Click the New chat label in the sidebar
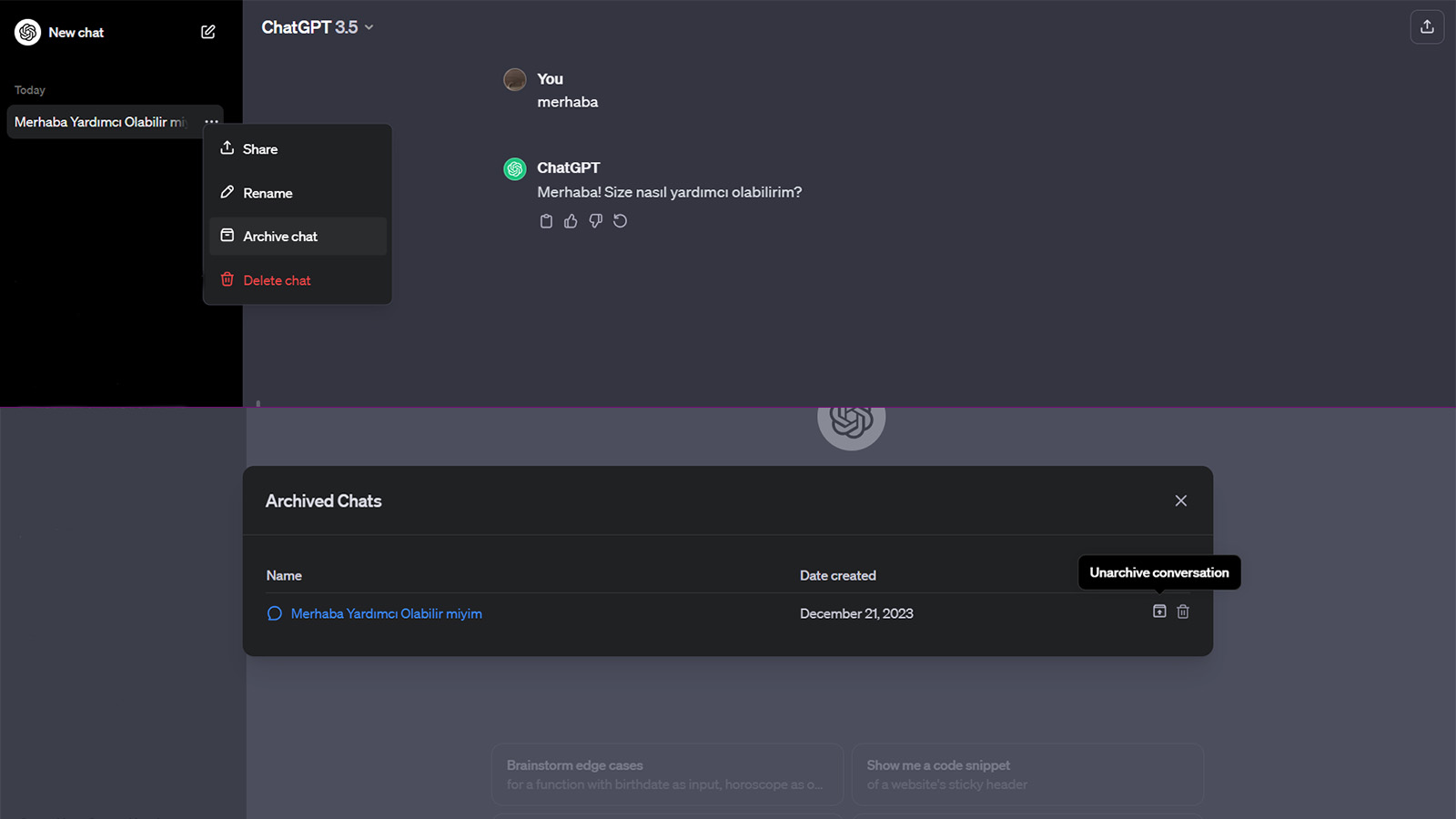Viewport: 1456px width, 819px height. [x=76, y=33]
